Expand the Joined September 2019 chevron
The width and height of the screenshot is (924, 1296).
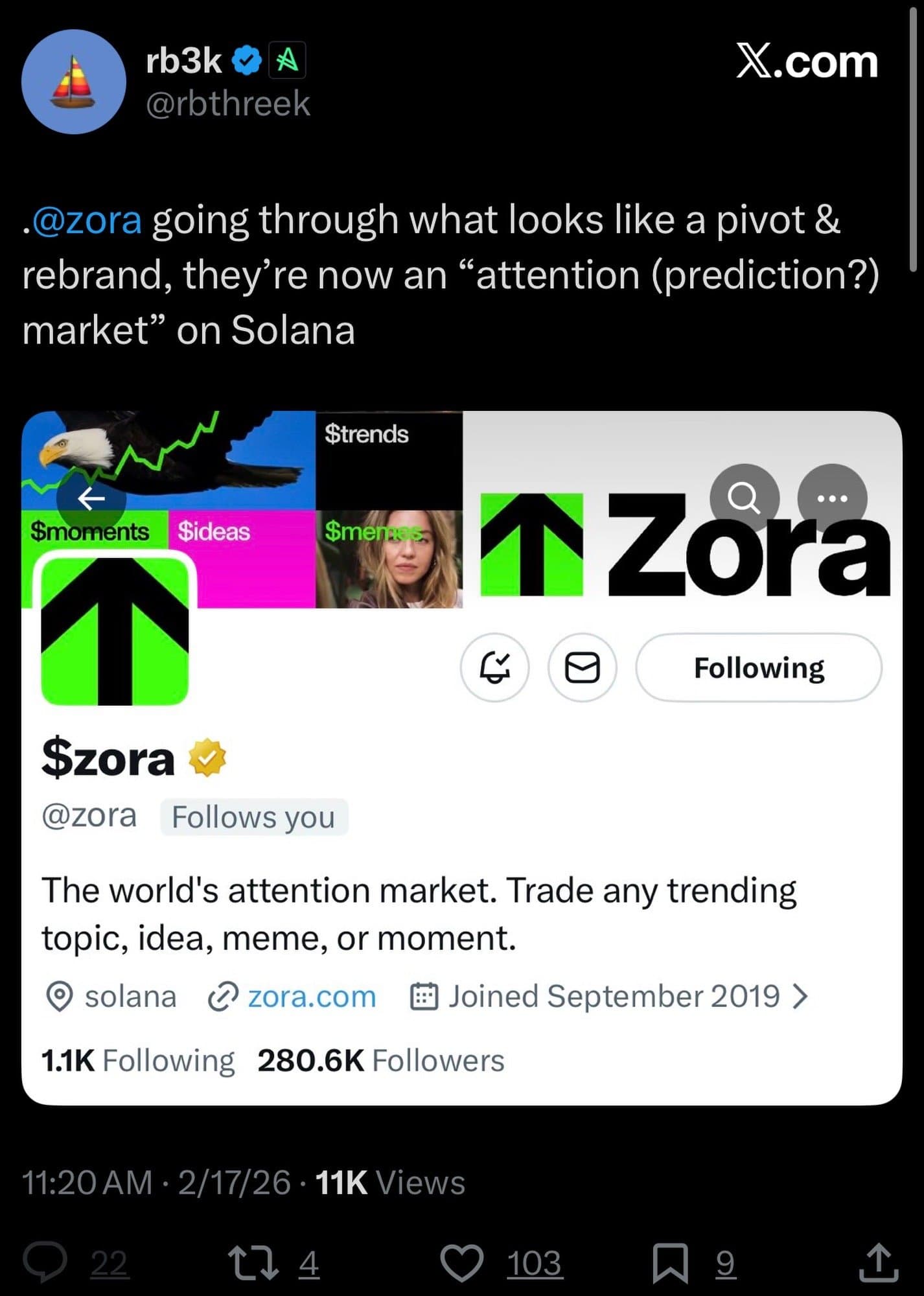tap(801, 997)
